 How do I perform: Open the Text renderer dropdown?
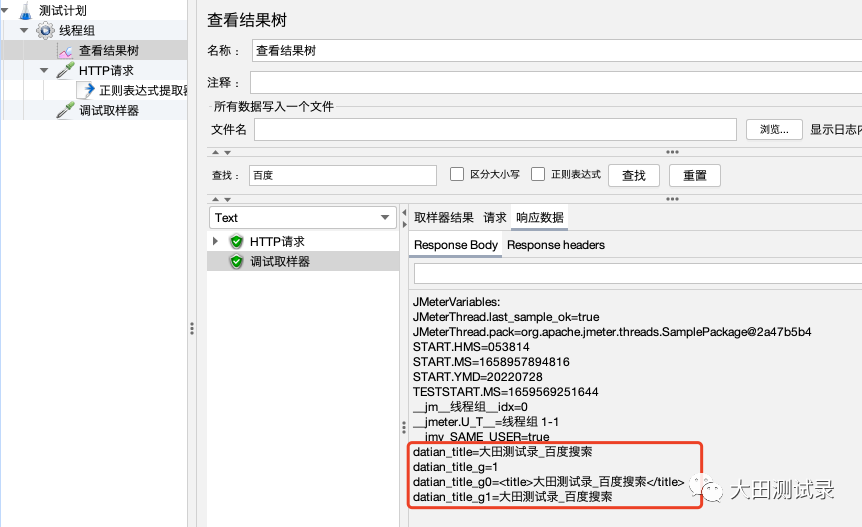[x=302, y=218]
